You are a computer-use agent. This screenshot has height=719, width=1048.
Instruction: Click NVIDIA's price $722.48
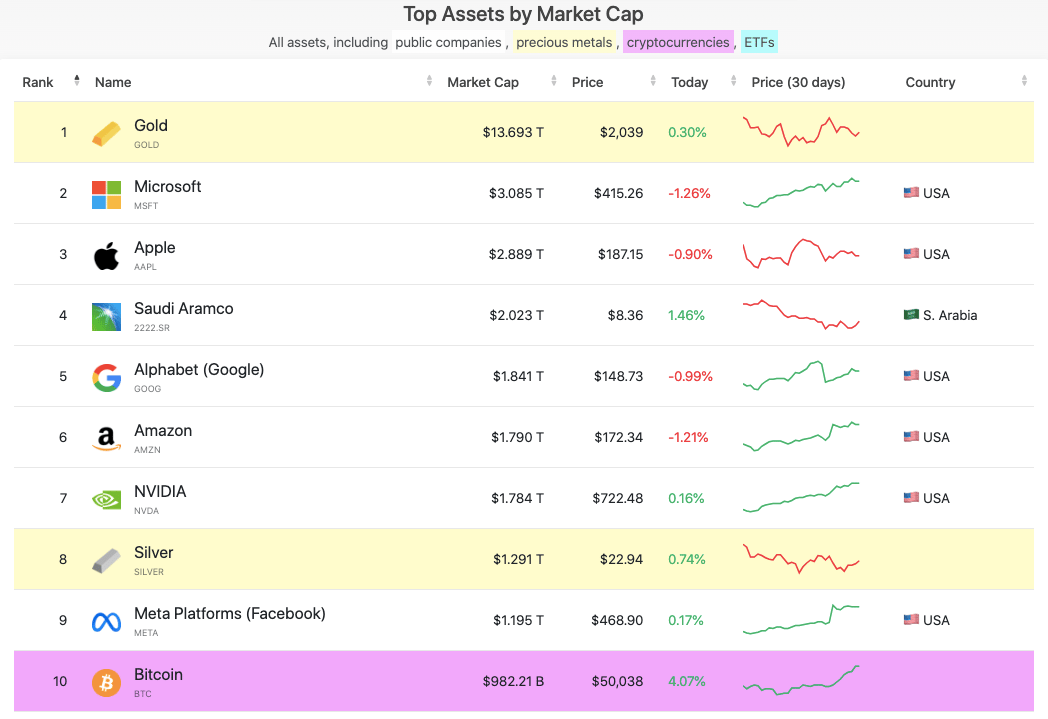coord(618,498)
